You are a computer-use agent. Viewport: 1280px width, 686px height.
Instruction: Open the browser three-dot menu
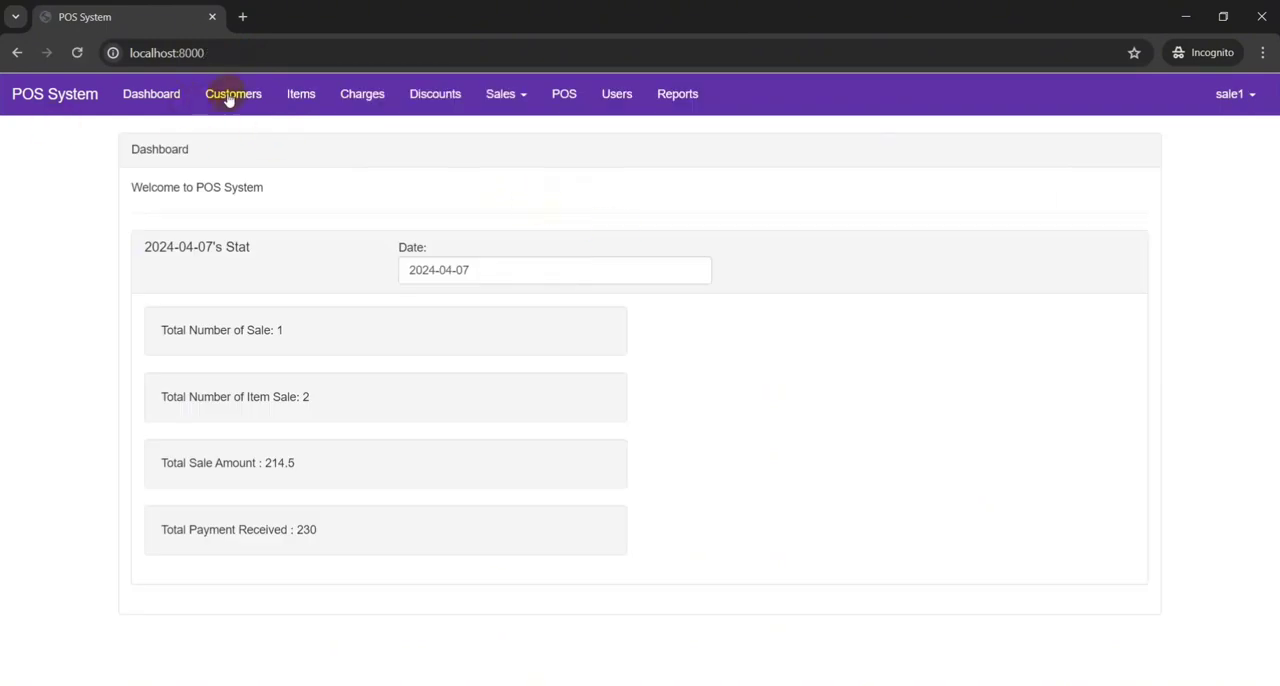(1263, 53)
